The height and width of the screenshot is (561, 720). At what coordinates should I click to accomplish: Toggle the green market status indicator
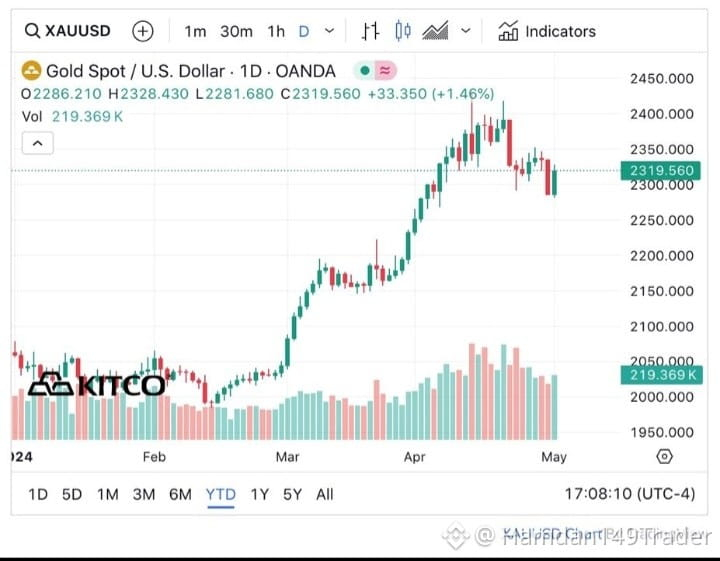365,71
